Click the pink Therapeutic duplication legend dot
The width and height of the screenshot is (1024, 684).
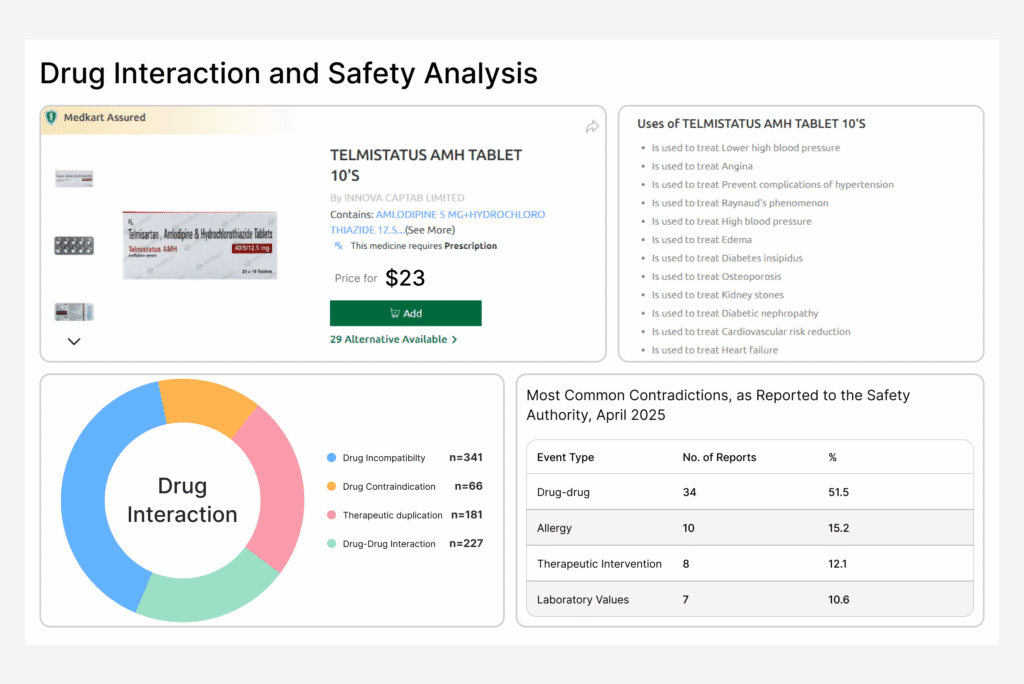click(x=331, y=515)
